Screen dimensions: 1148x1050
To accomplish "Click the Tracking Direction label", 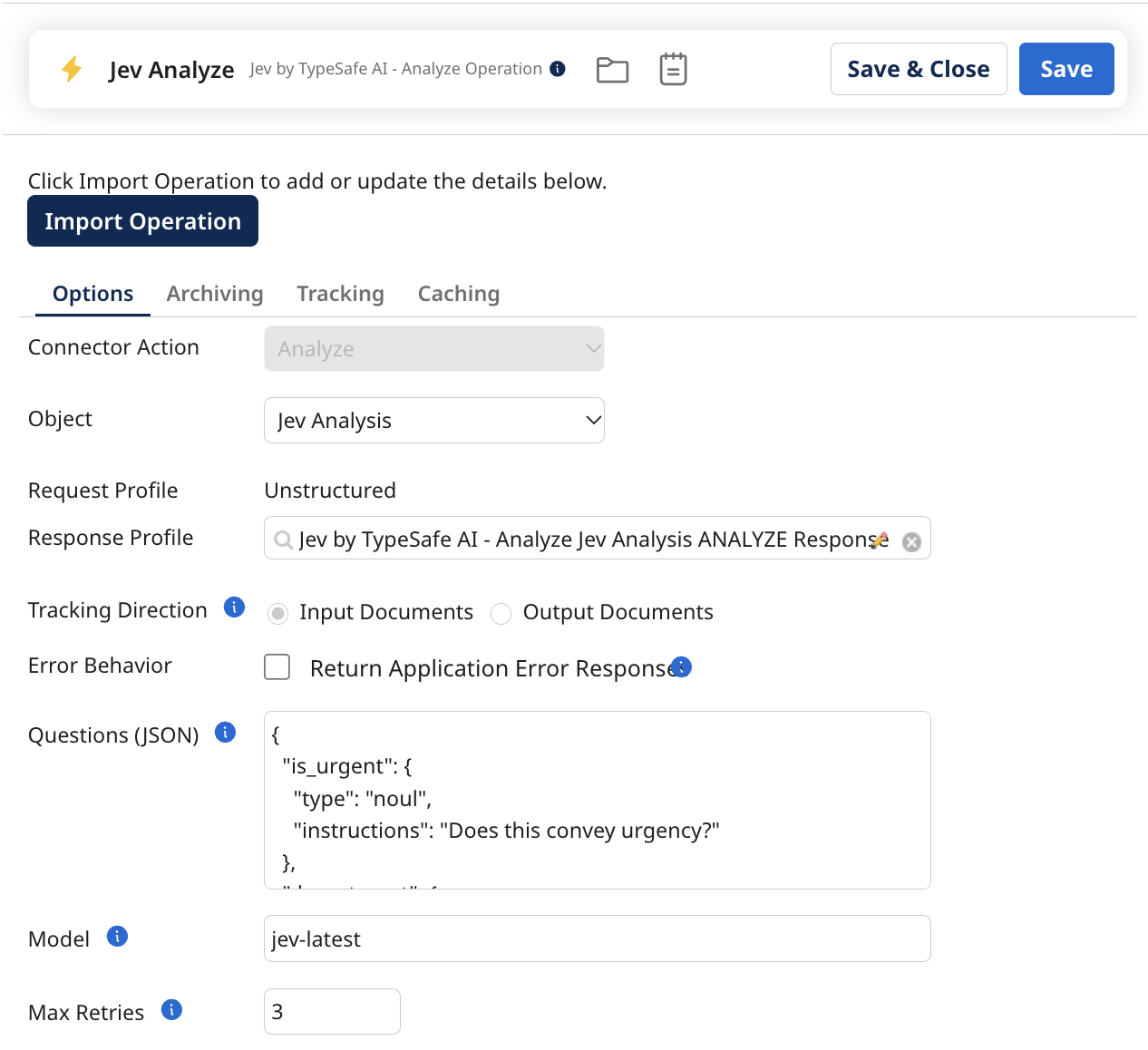I will tap(118, 610).
